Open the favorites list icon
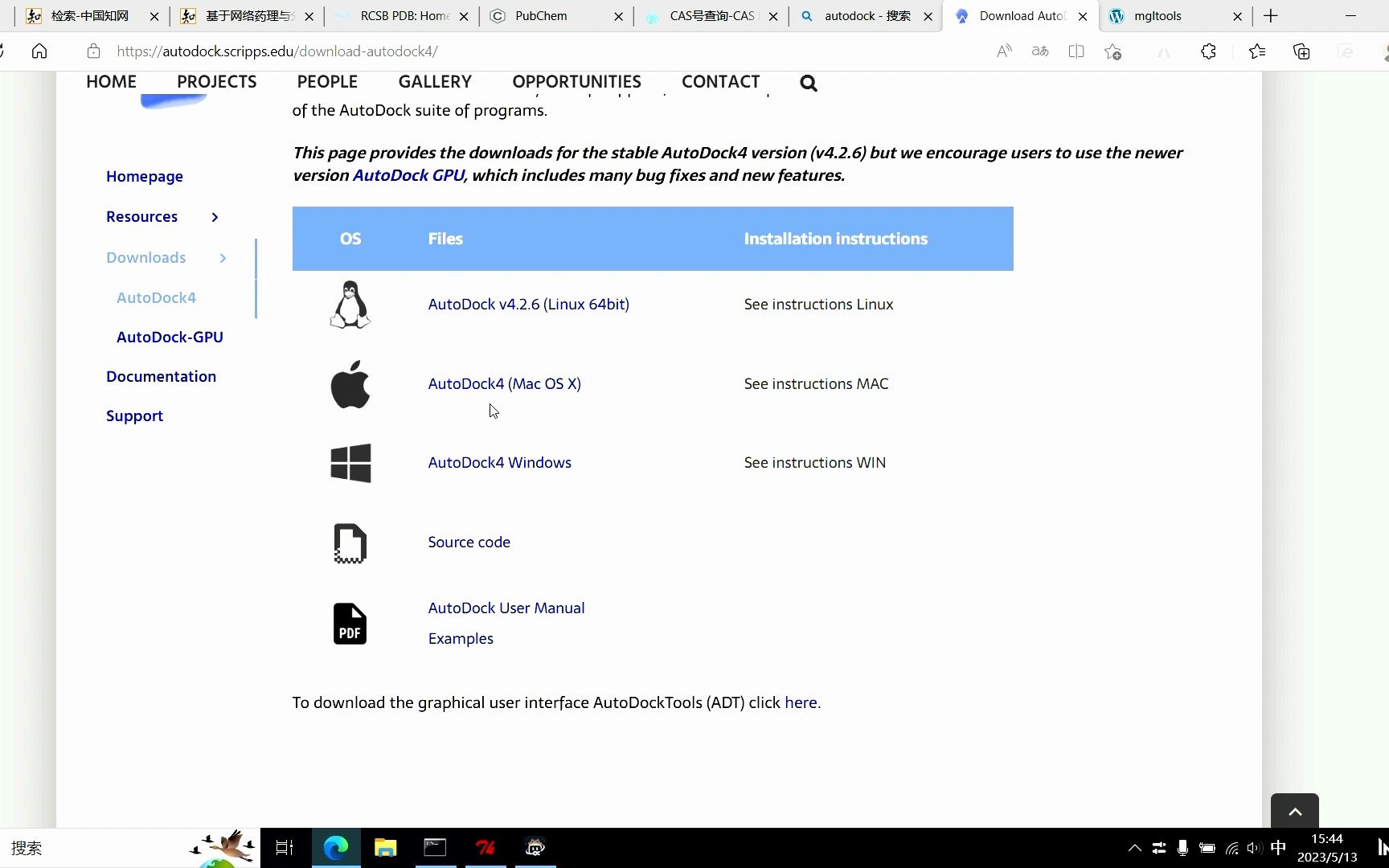The width and height of the screenshot is (1389, 868). [x=1257, y=51]
